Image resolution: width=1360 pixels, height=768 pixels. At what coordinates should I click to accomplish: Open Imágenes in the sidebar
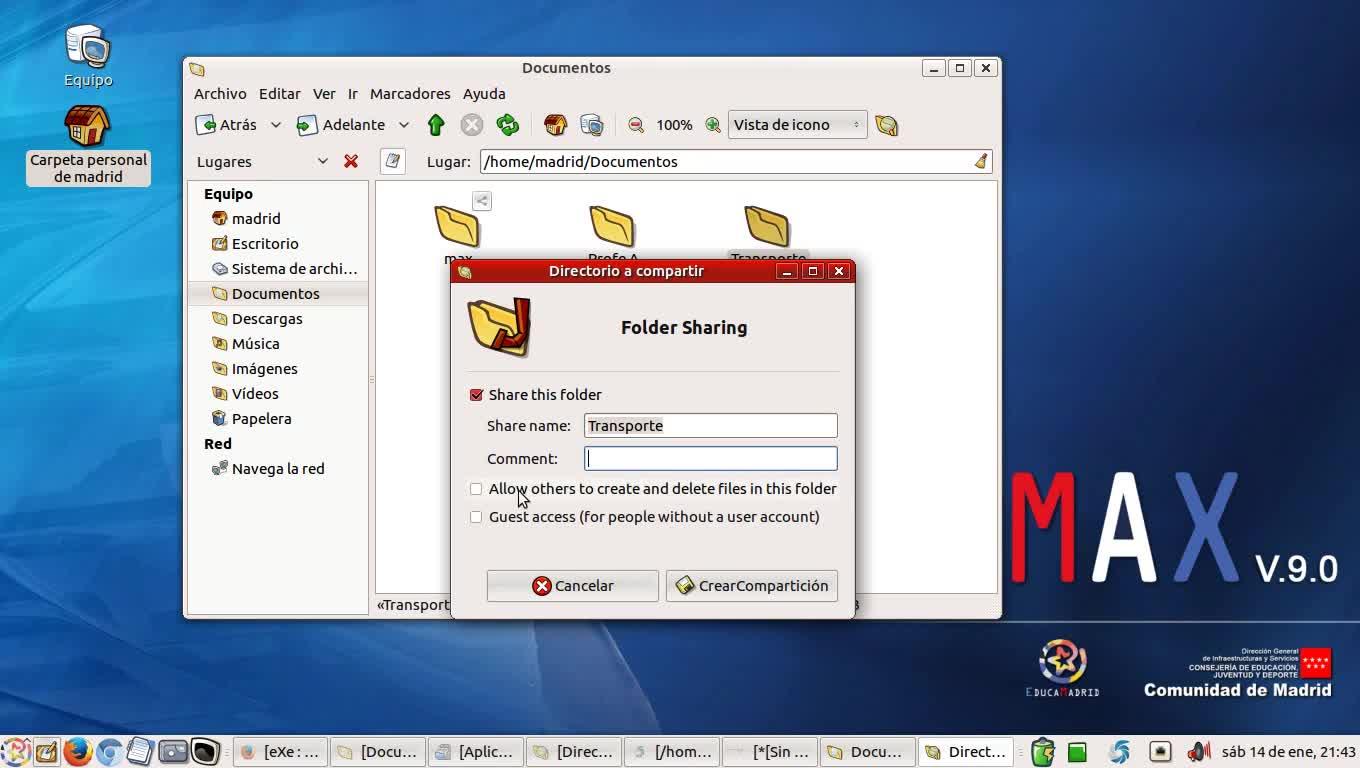pyautogui.click(x=278, y=369)
